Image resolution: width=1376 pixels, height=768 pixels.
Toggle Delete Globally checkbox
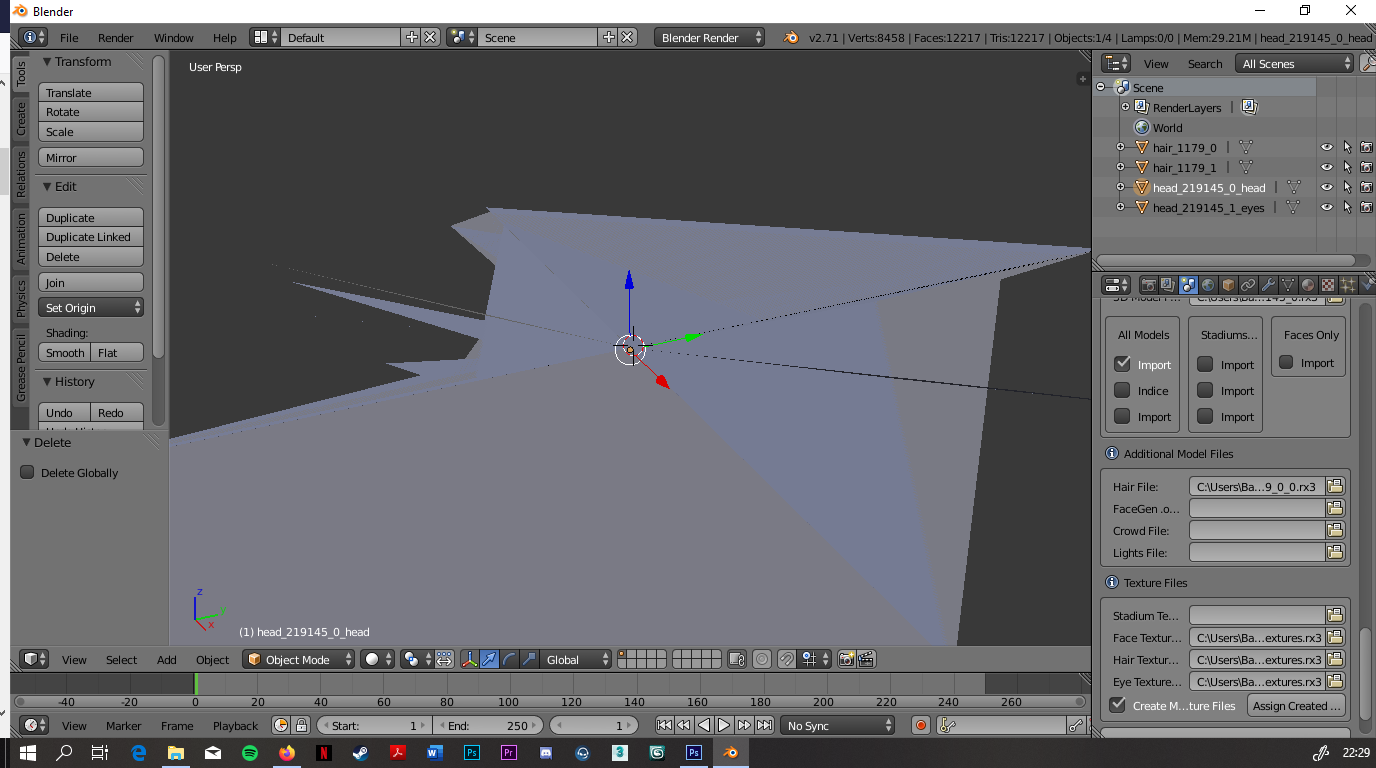[27, 472]
